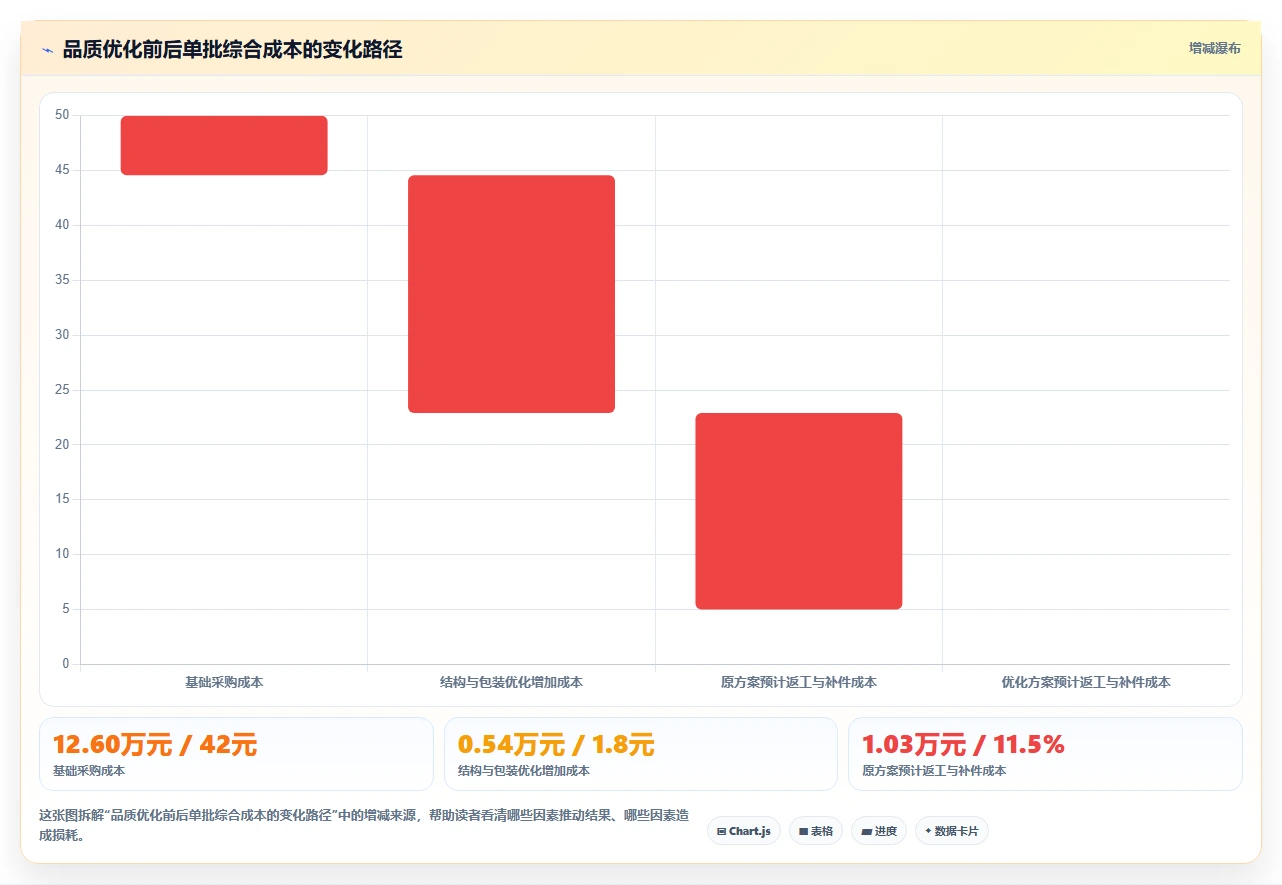This screenshot has width=1282, height=885.
Task: Click the 增减瀑布 label in header
Action: pos(1214,48)
